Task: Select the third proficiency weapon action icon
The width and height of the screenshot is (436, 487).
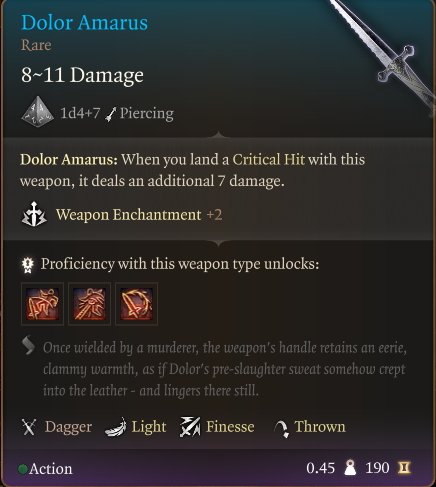Action: click(x=136, y=304)
